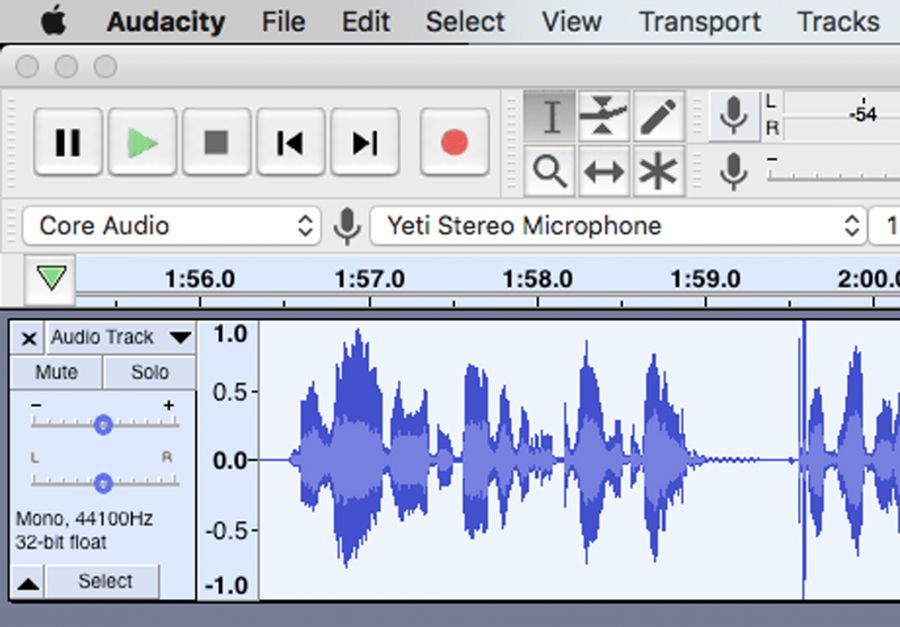Skip to end of track
This screenshot has height=627, width=900.
pyautogui.click(x=364, y=143)
